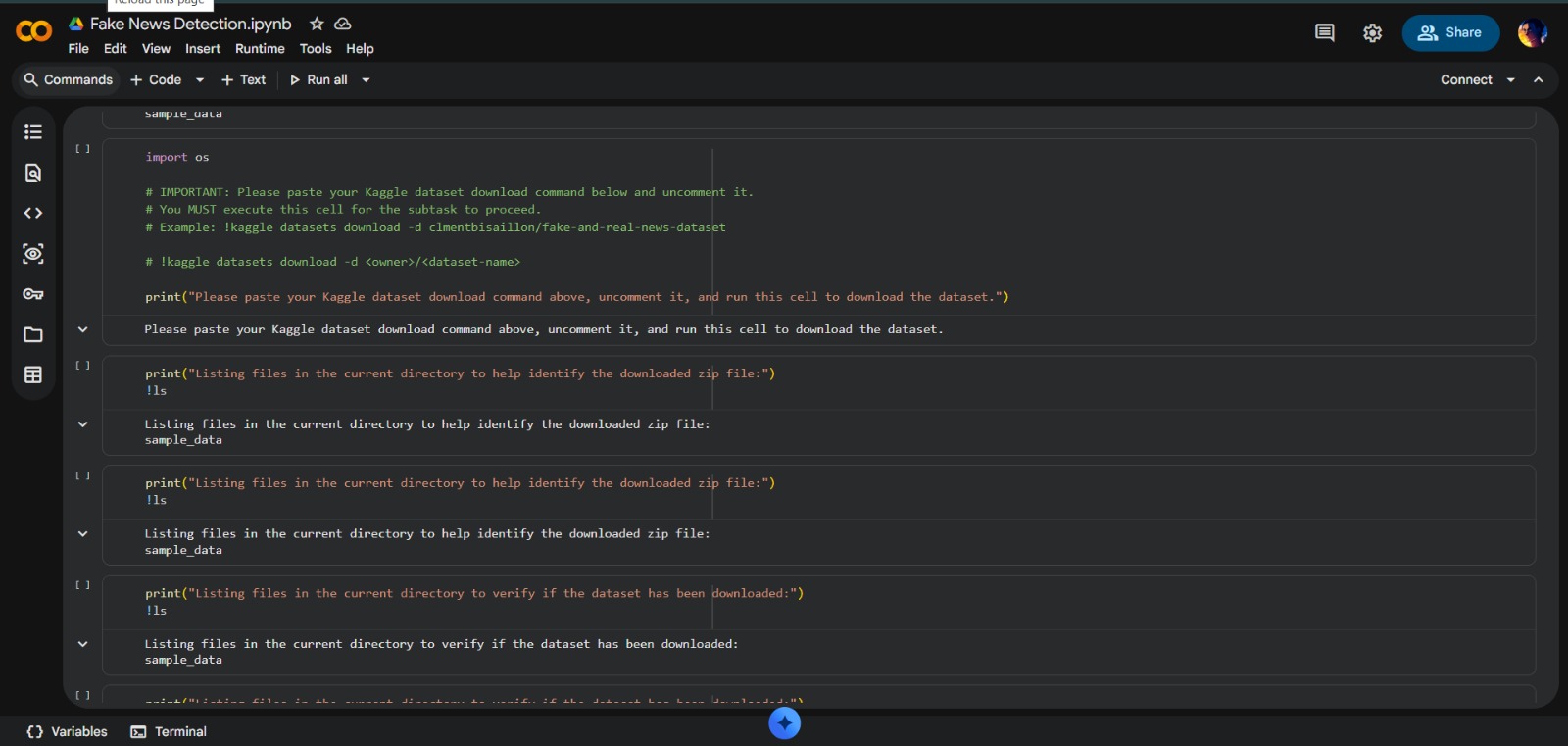Open the Run all dropdown arrow
The height and width of the screenshot is (746, 1568).
click(x=367, y=80)
